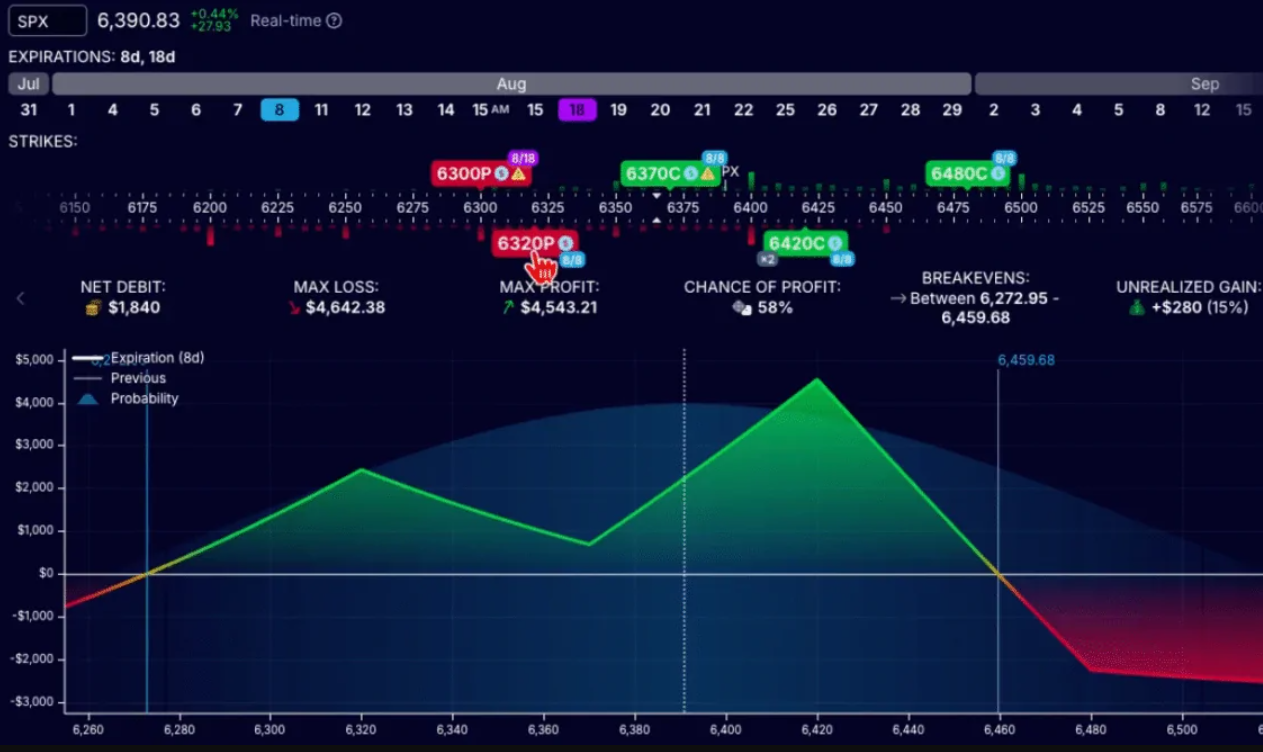Select the Sep month bar
Viewport: 1263px width, 752px height.
pyautogui.click(x=1204, y=84)
